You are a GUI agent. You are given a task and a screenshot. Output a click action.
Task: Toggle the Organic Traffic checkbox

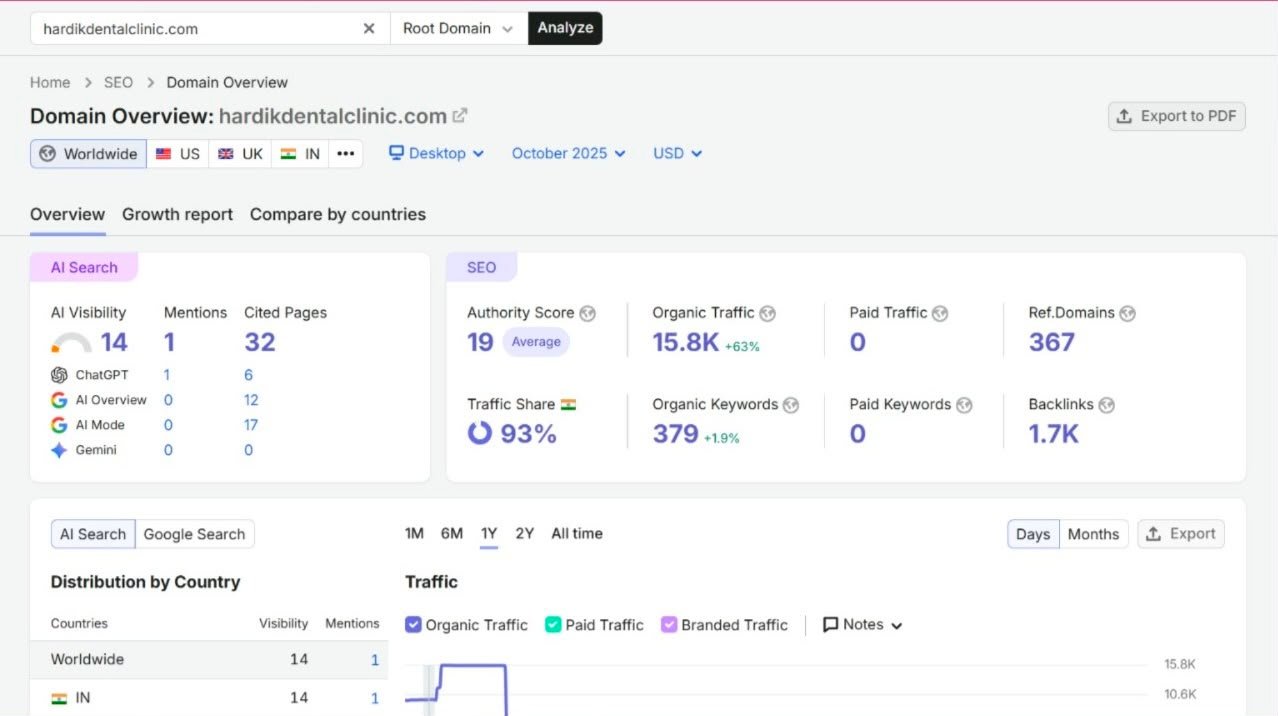pos(413,625)
